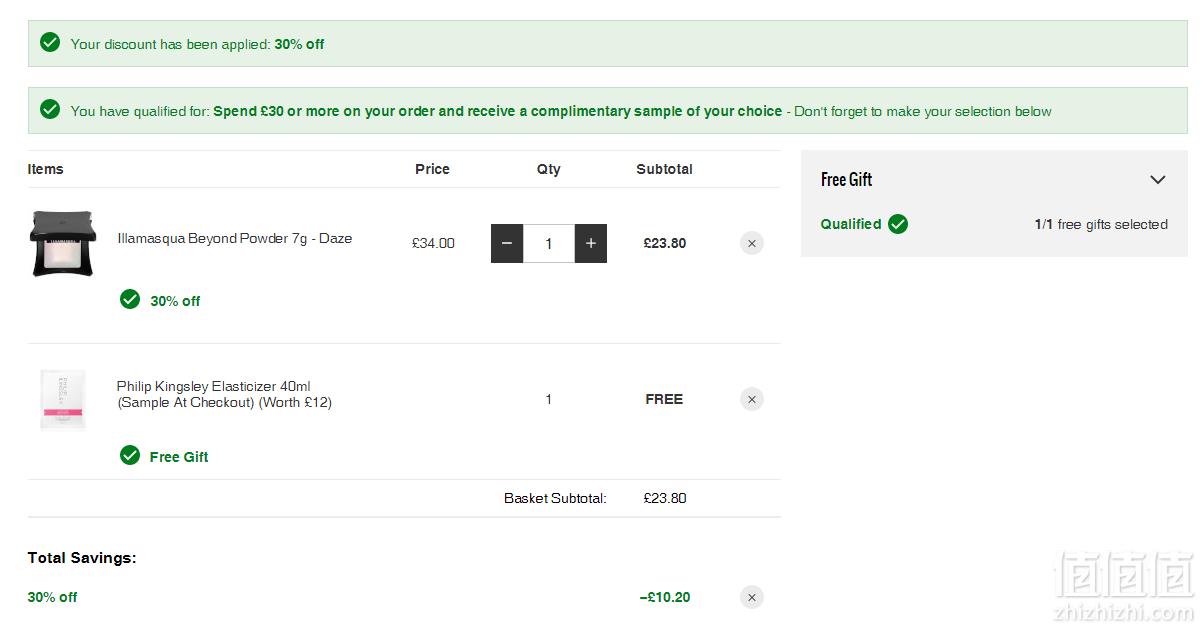The image size is (1203, 630).
Task: Increase Illamasqua Beyond Powder quantity with plus
Action: tap(591, 243)
